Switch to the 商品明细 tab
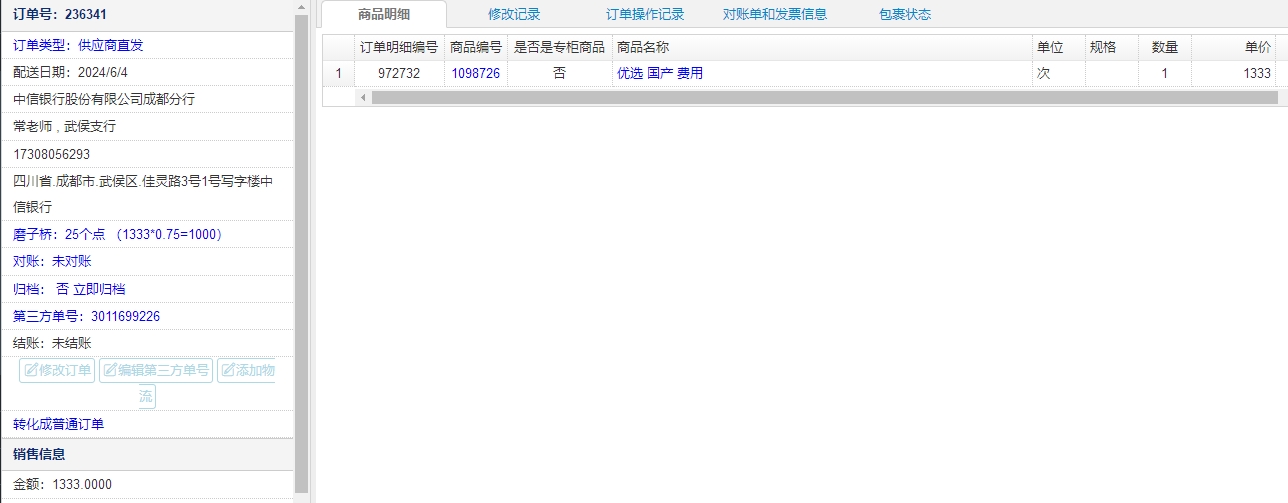1288x503 pixels. pyautogui.click(x=384, y=14)
